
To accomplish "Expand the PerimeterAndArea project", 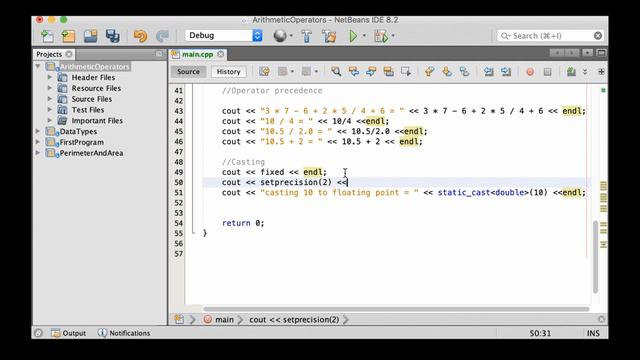I will pyautogui.click(x=38, y=153).
